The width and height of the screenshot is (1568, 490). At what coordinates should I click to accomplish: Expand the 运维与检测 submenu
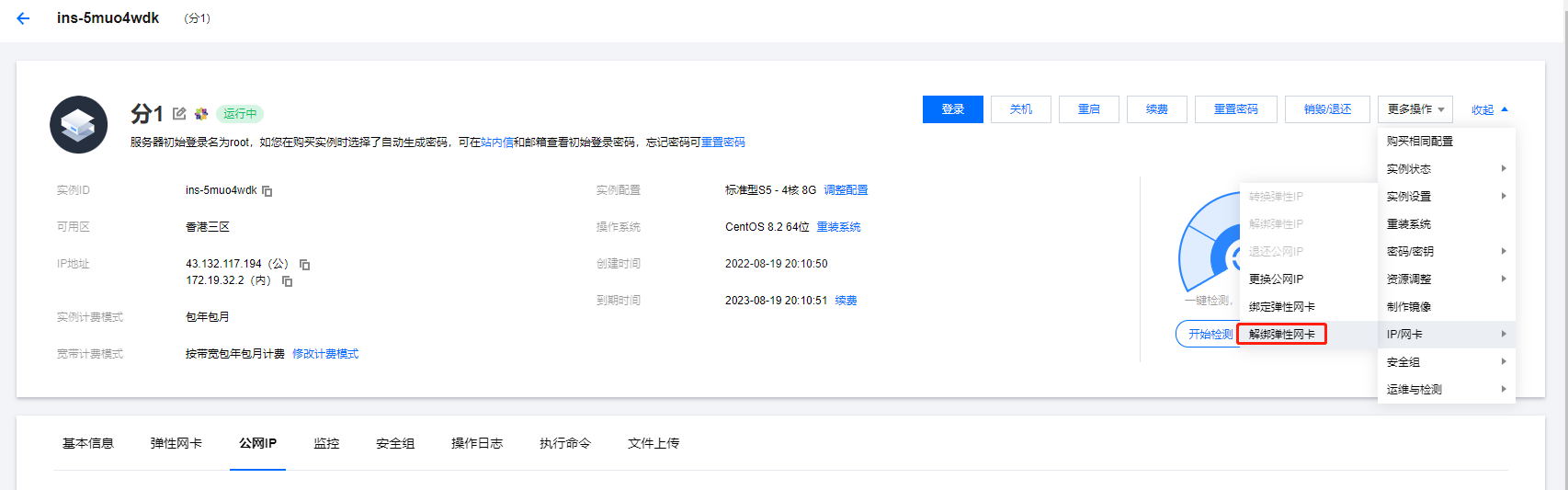(x=1446, y=390)
